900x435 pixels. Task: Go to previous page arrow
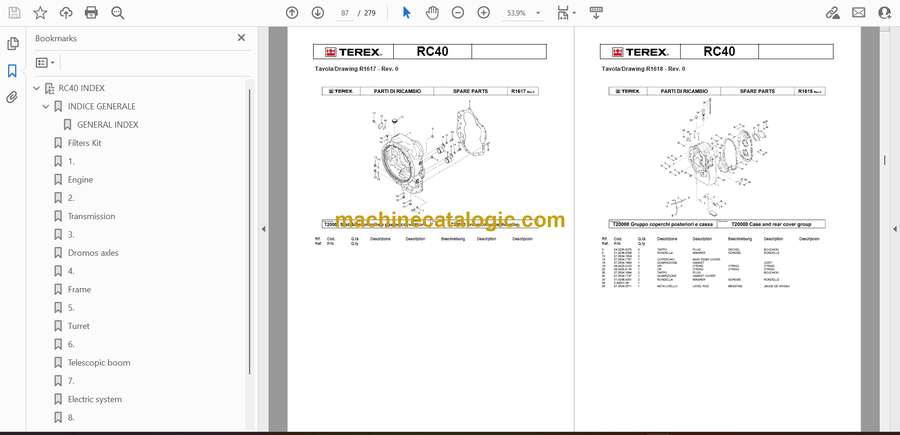point(292,13)
